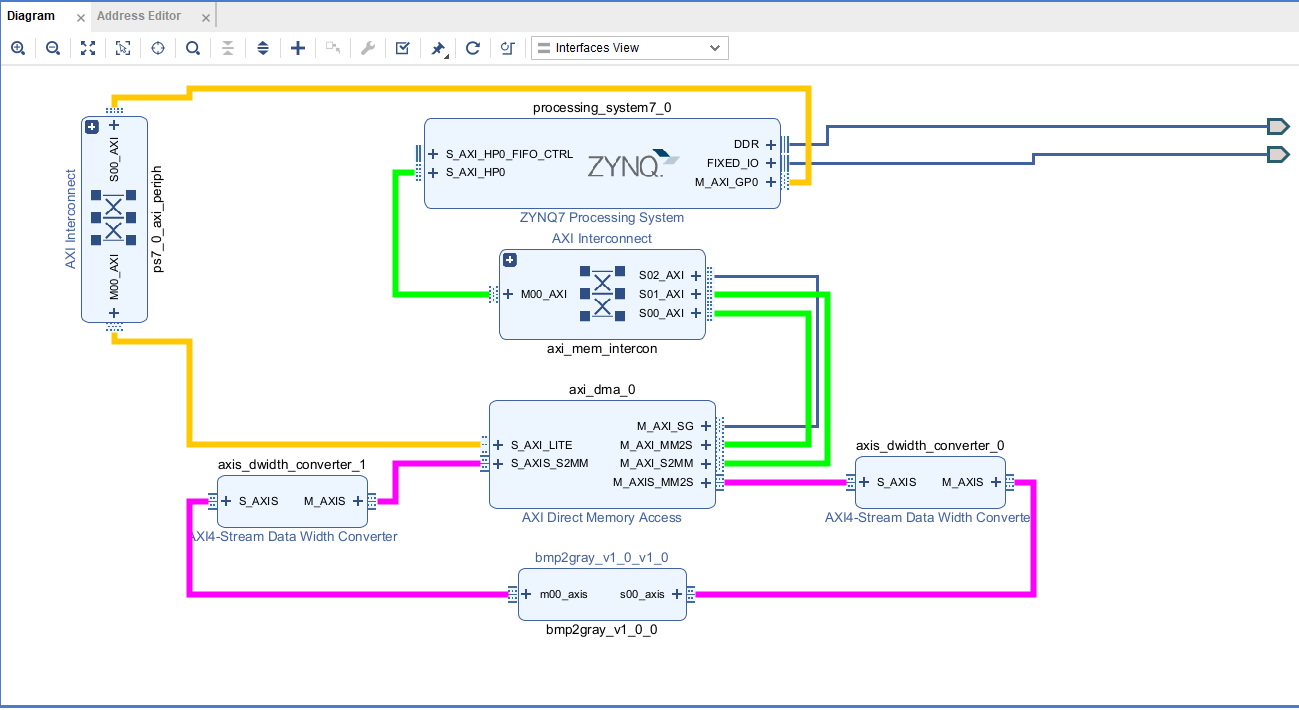This screenshot has height=710, width=1299.
Task: Click the Add IP plus icon
Action: [x=298, y=48]
